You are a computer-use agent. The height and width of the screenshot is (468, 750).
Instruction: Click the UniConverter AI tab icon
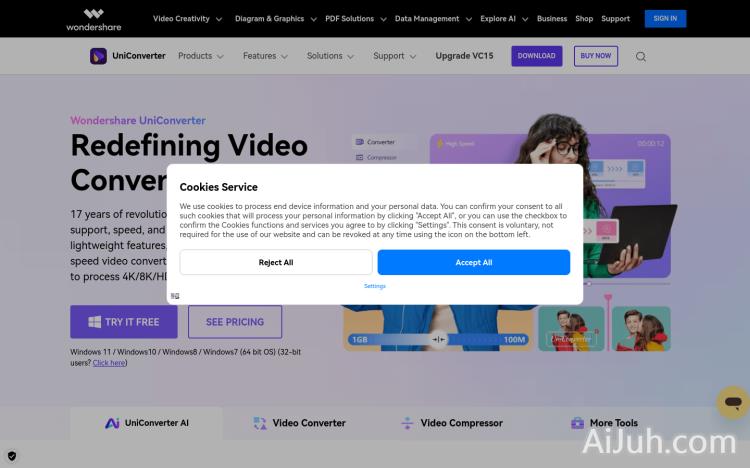112,423
